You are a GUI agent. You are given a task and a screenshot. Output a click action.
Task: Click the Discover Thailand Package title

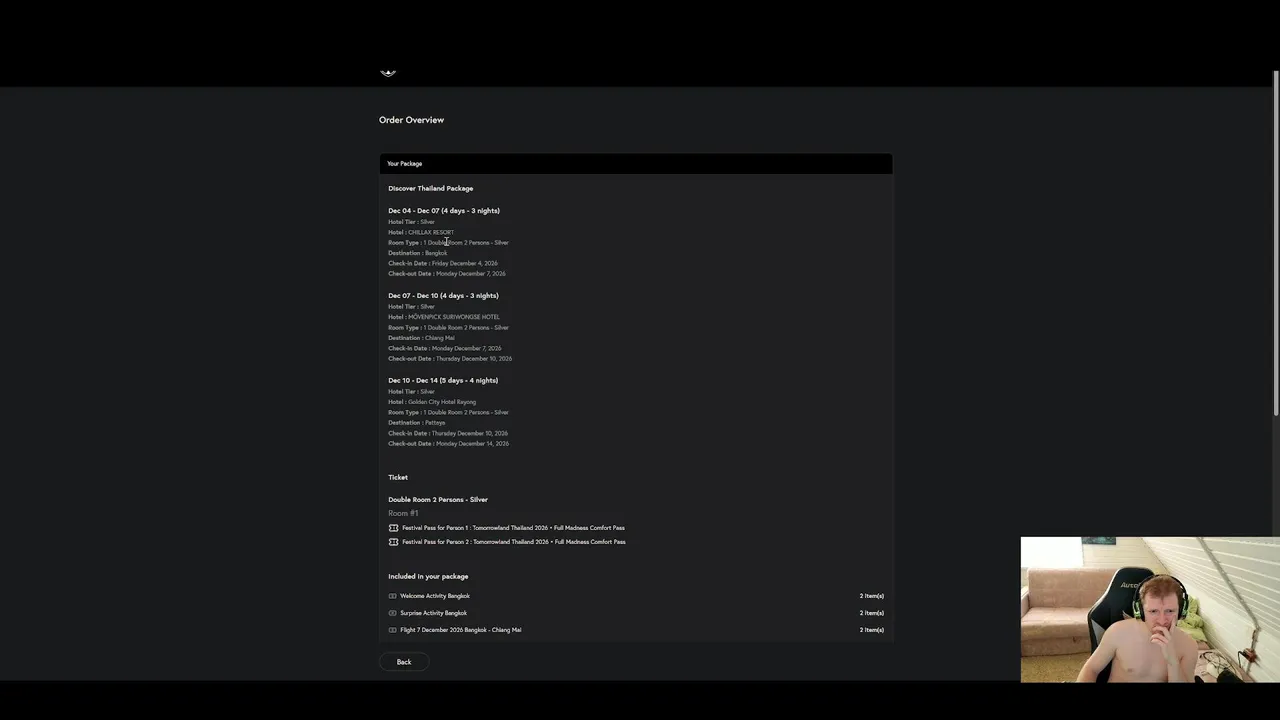(x=430, y=188)
